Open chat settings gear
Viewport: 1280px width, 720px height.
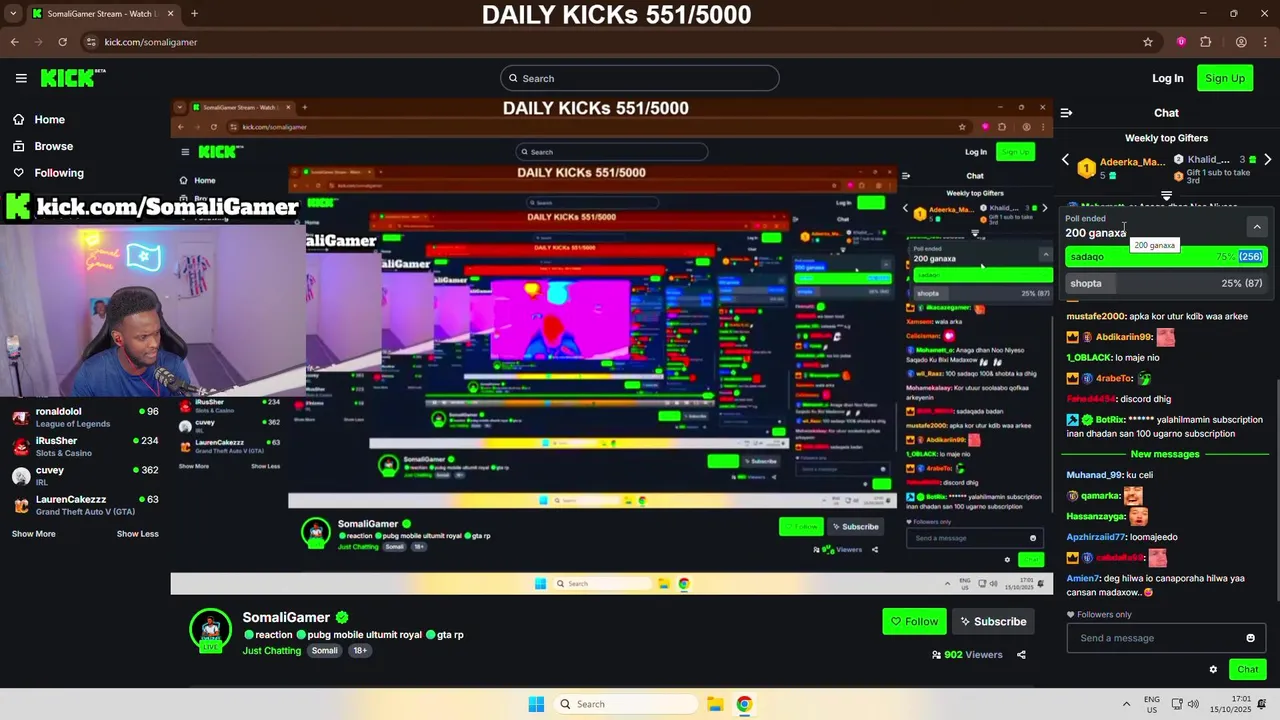click(x=1213, y=670)
